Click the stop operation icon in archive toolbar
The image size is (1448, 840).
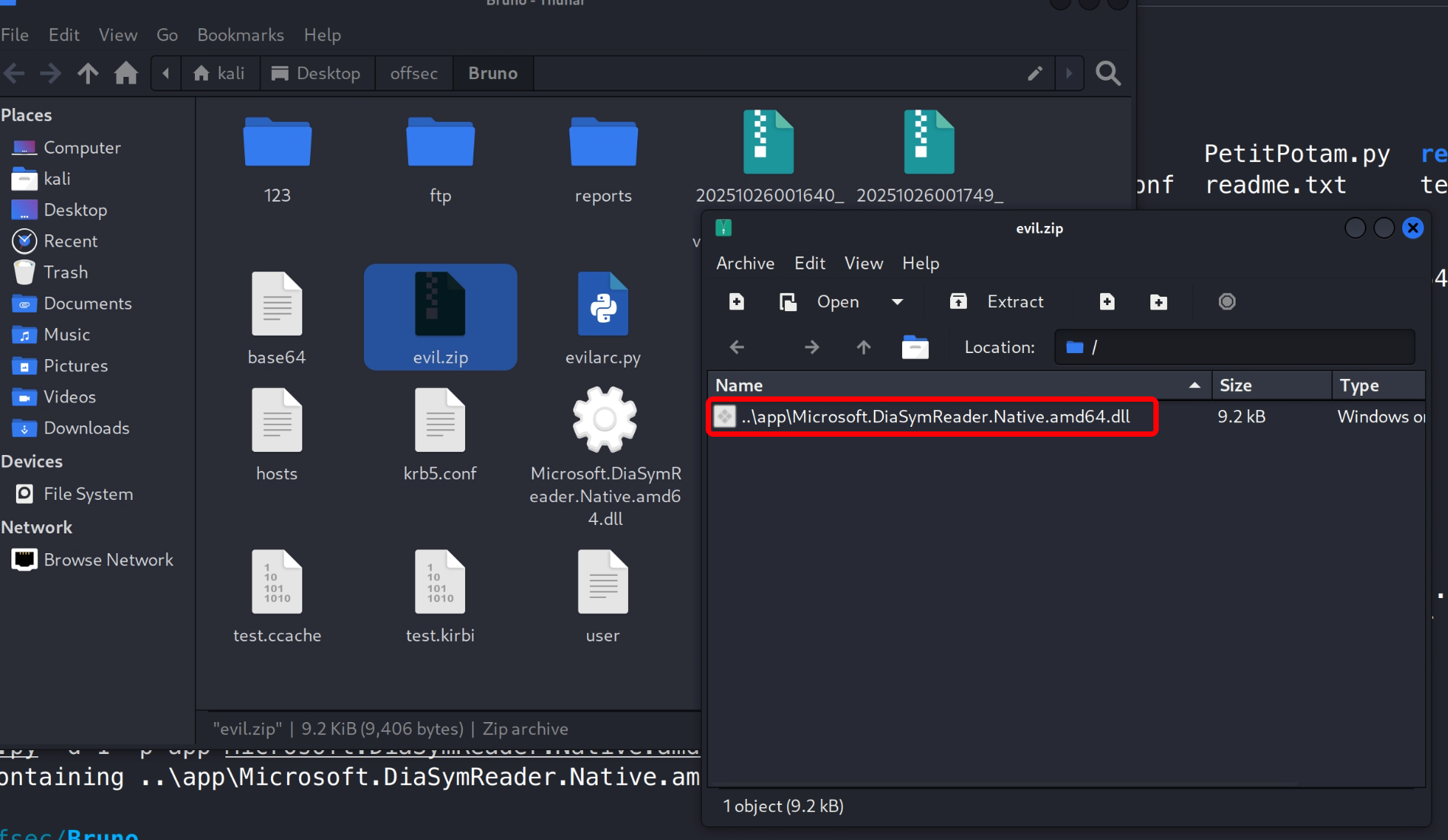[x=1226, y=302]
